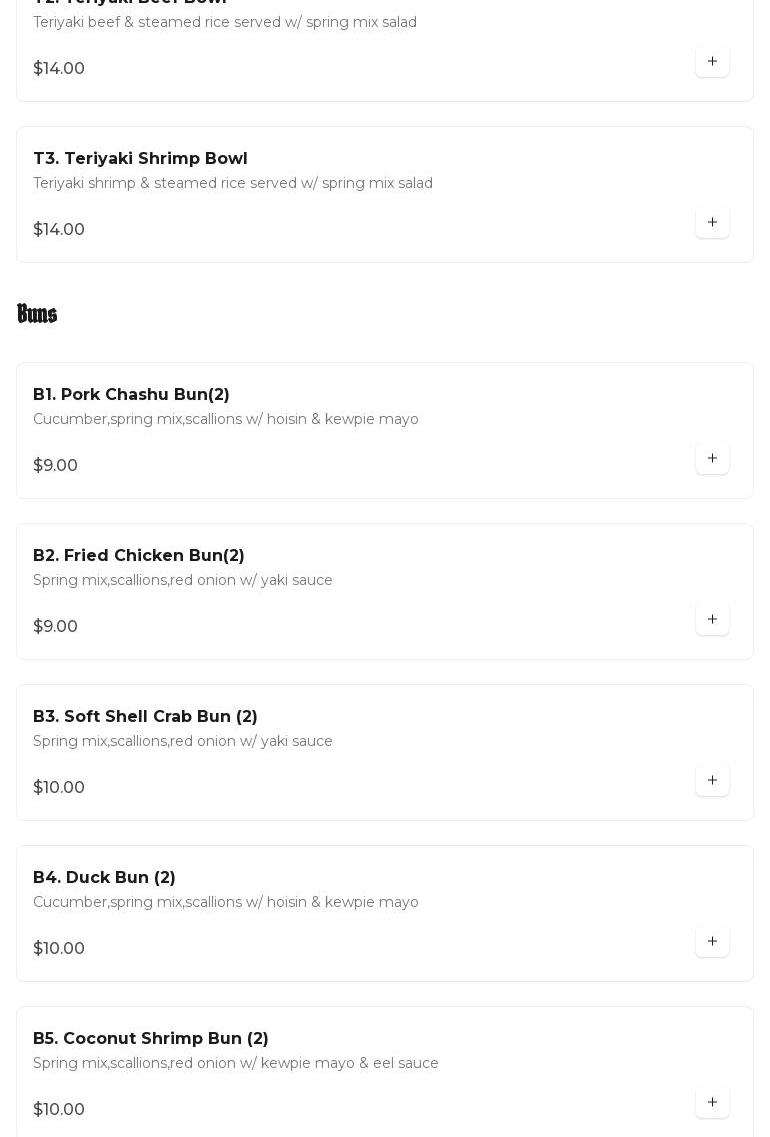Click the Buns section heading

click(x=37, y=314)
